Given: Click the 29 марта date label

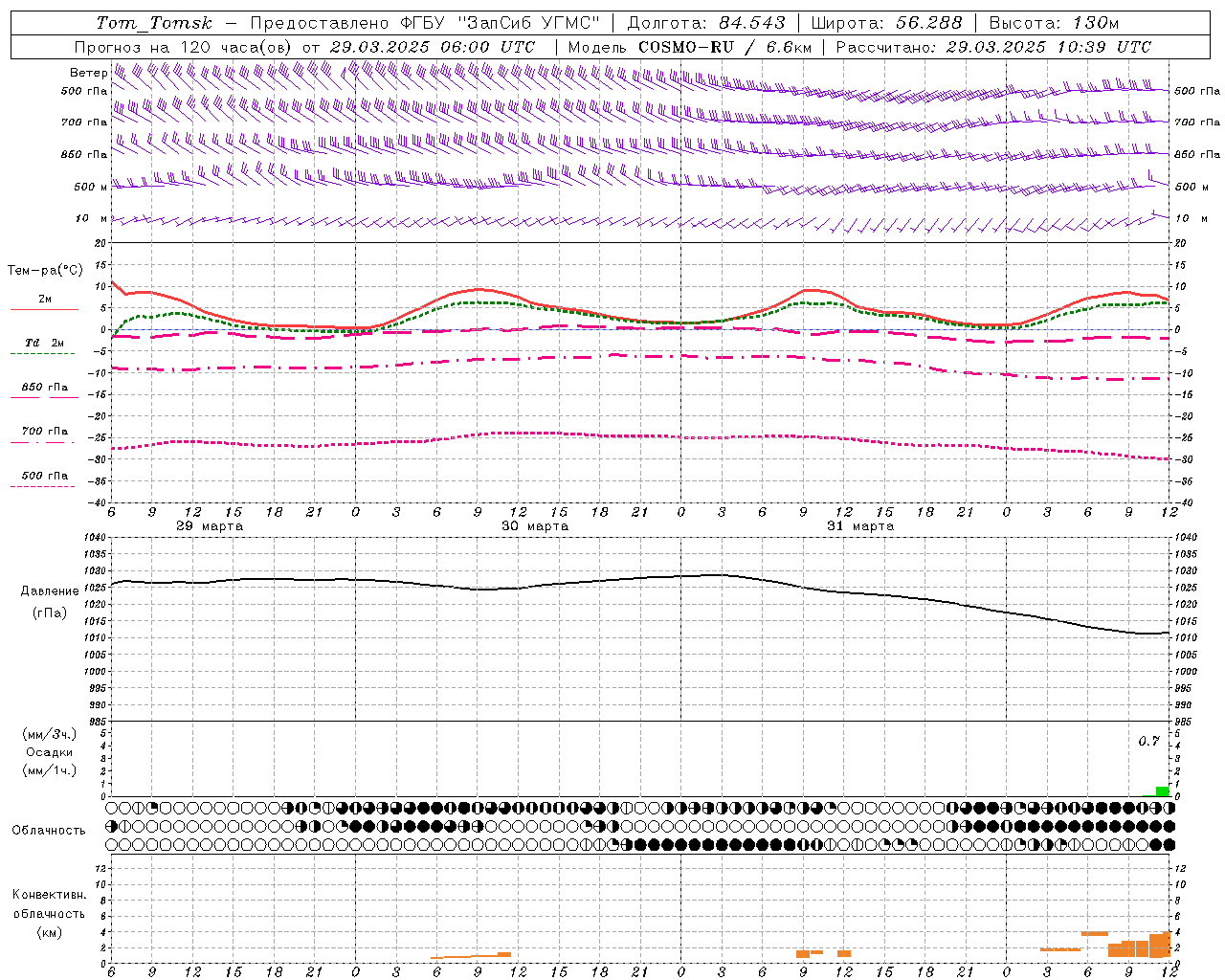Looking at the screenshot, I should 210,526.
